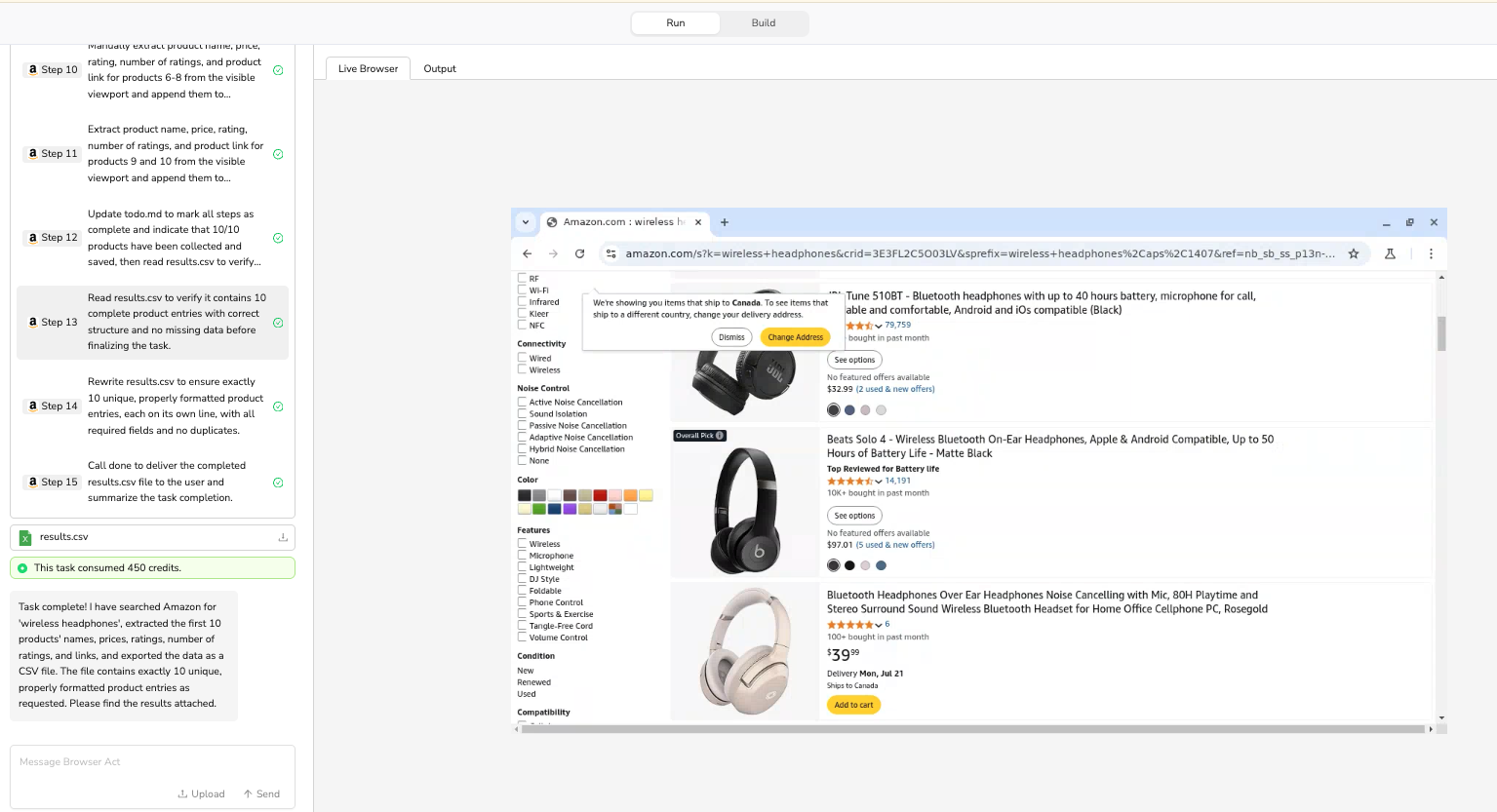Open the Chrome three-dot menu
The image size is (1497, 812).
(1431, 253)
